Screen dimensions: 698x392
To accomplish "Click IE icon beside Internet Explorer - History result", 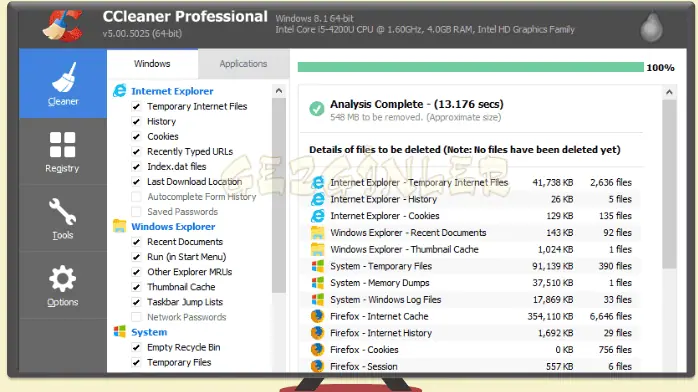I will 317,199.
